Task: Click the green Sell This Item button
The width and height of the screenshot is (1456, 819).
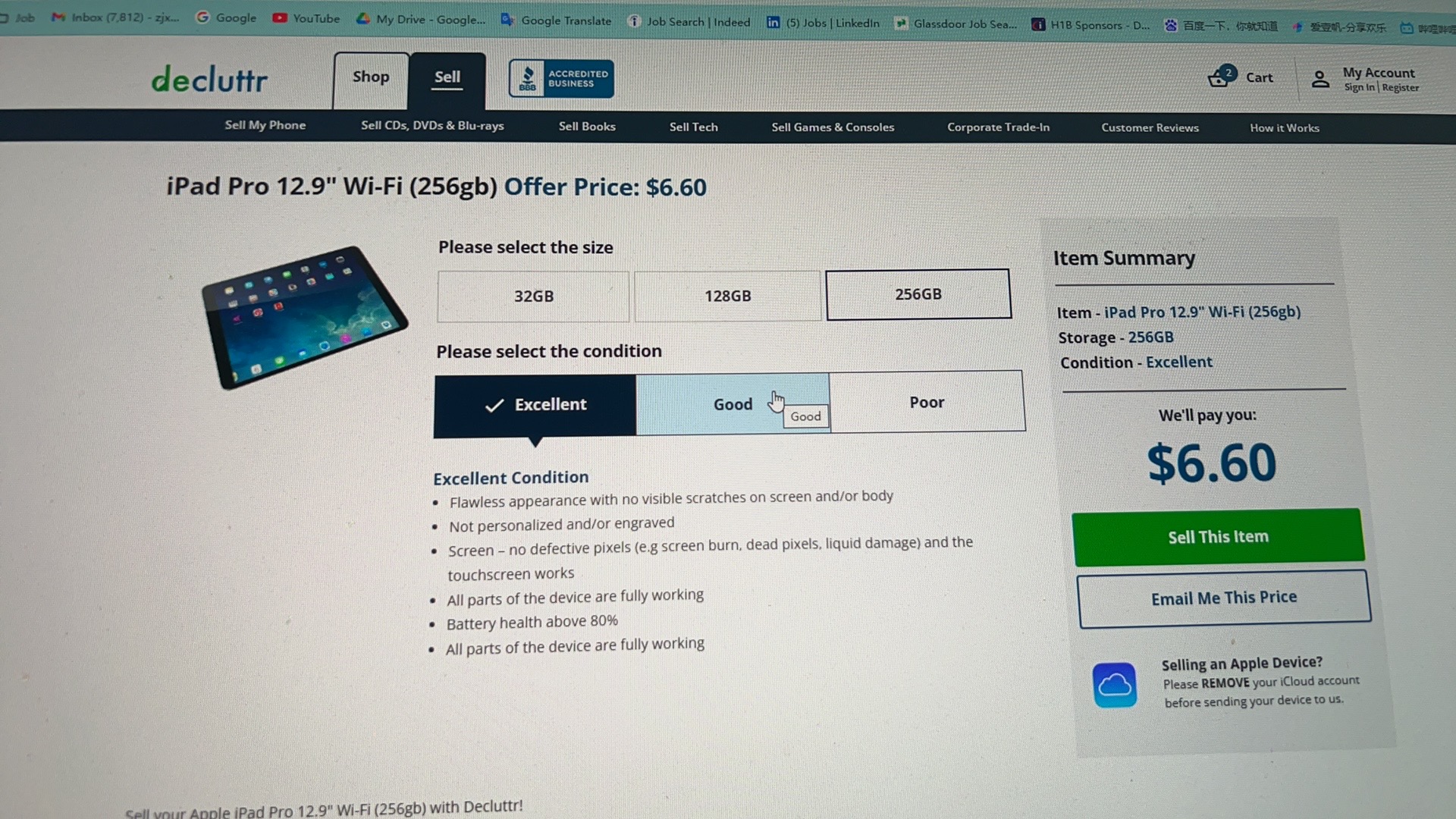Action: [1218, 537]
